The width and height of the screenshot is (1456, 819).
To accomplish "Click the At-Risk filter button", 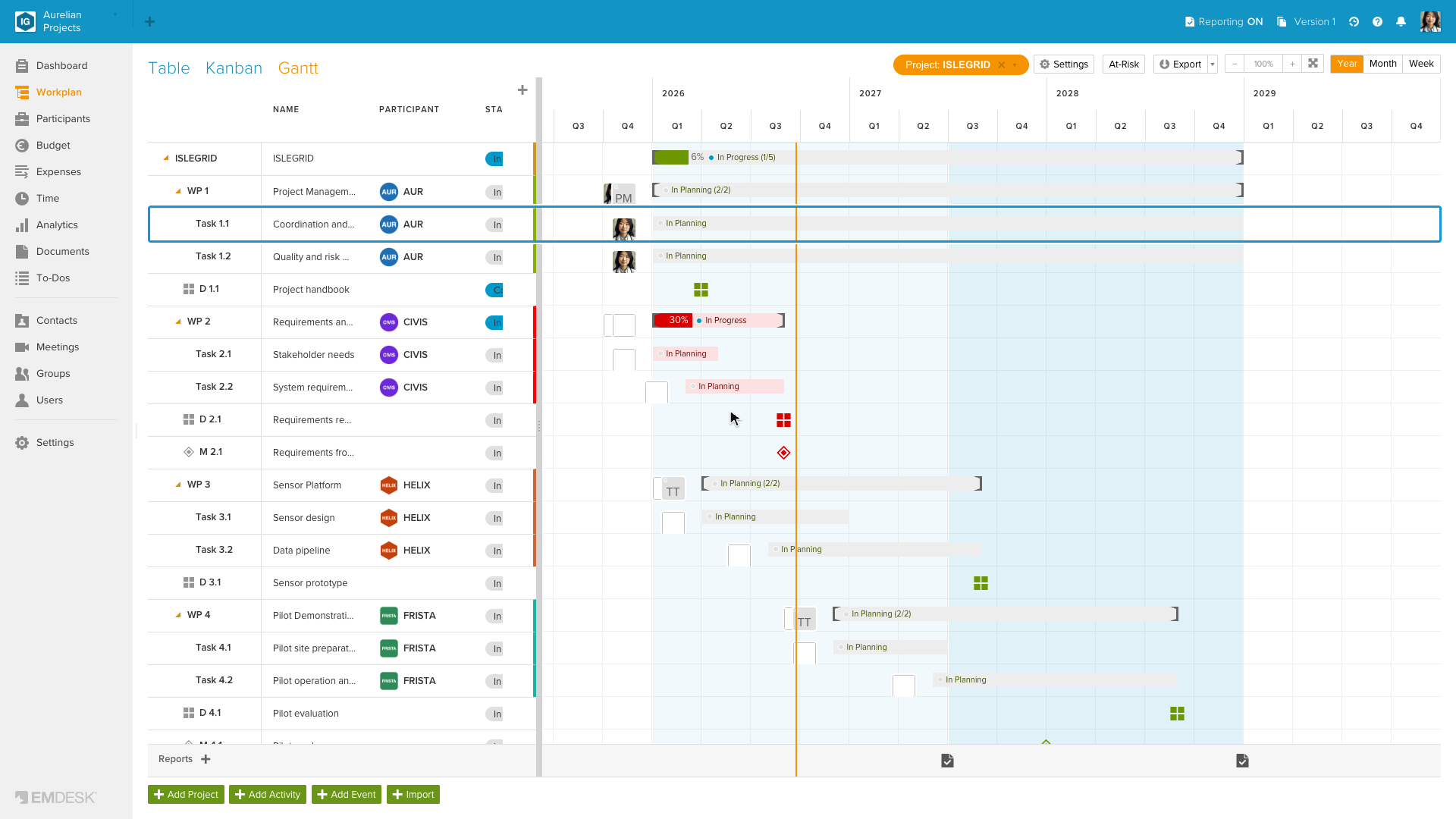I will [1124, 64].
